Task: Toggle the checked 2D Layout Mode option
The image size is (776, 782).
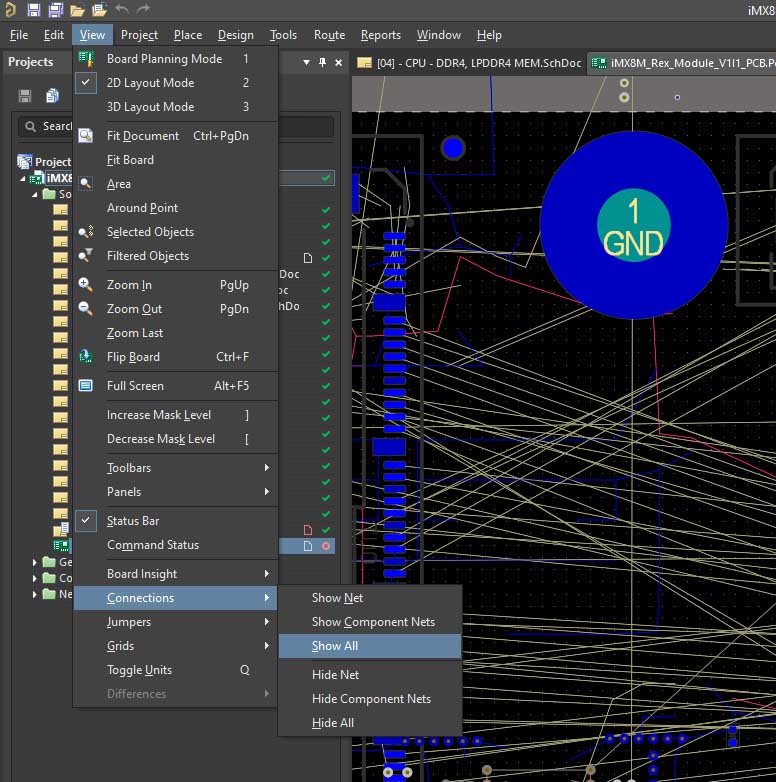Action: (150, 83)
